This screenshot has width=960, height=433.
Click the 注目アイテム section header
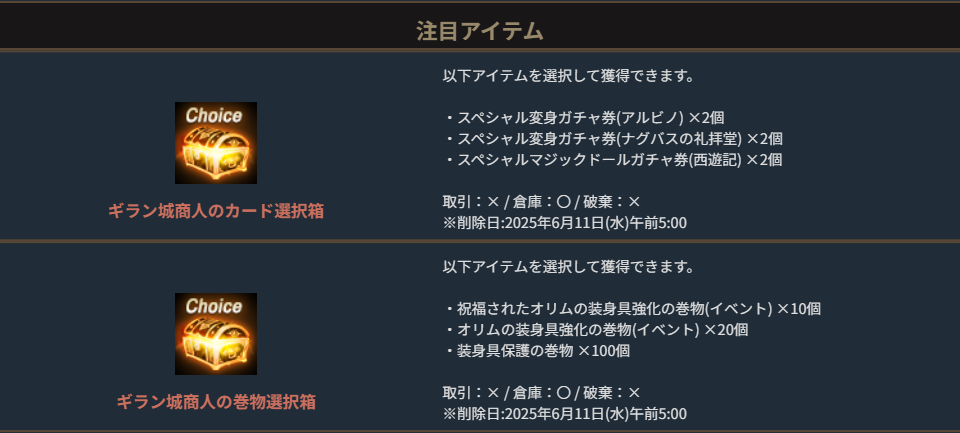[480, 31]
